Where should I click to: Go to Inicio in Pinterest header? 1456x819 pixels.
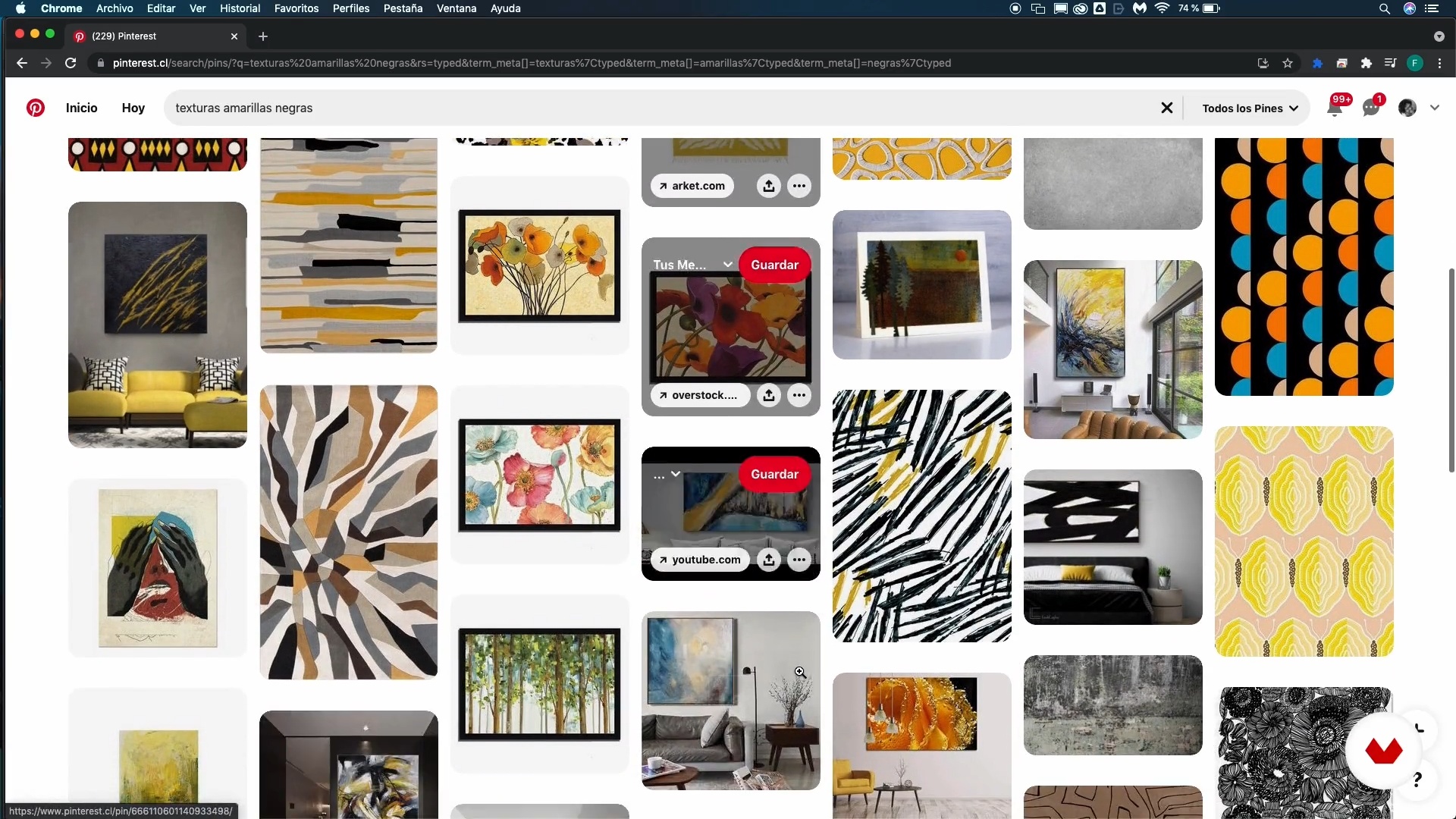pyautogui.click(x=81, y=108)
